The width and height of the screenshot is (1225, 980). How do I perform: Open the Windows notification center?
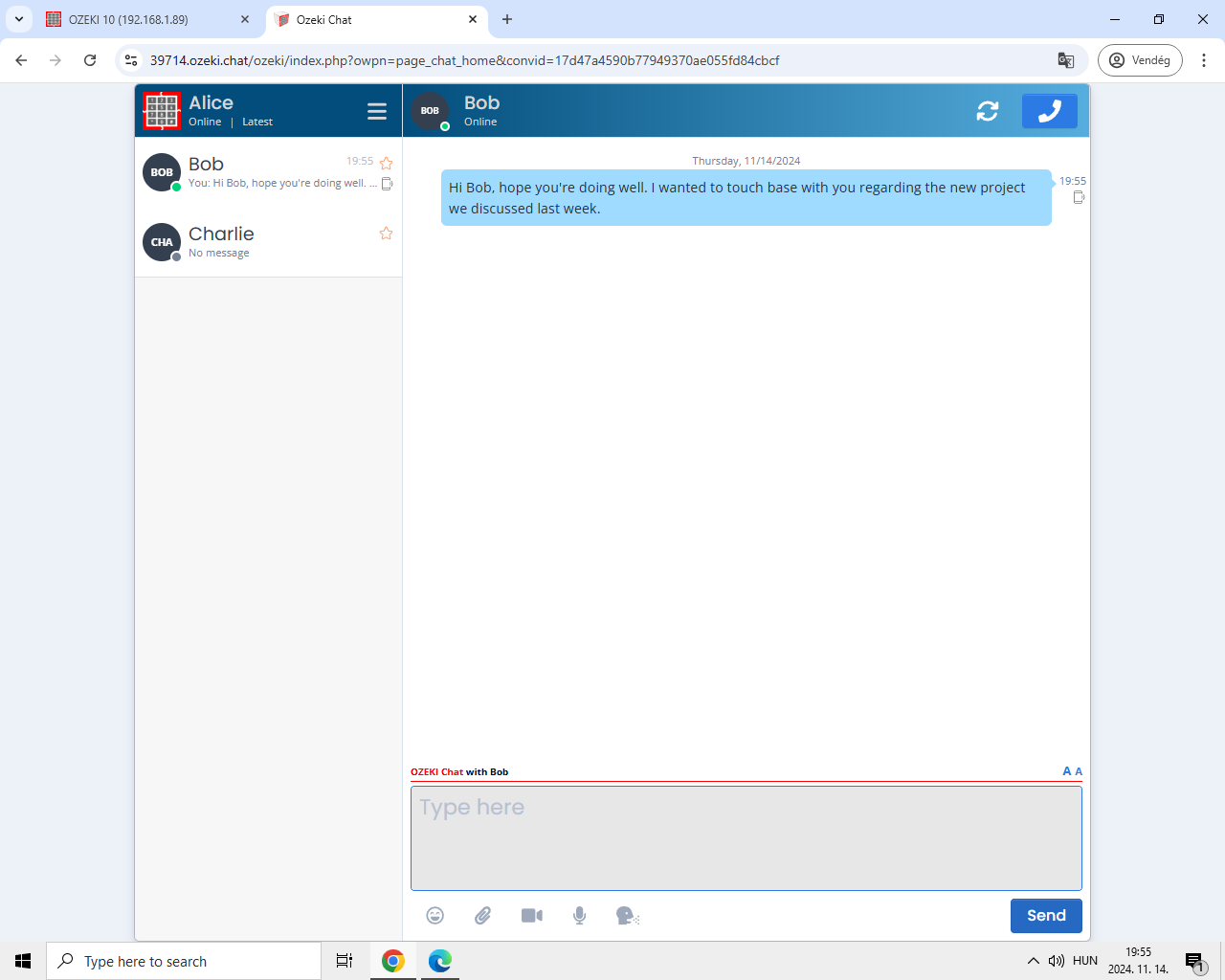click(1194, 961)
